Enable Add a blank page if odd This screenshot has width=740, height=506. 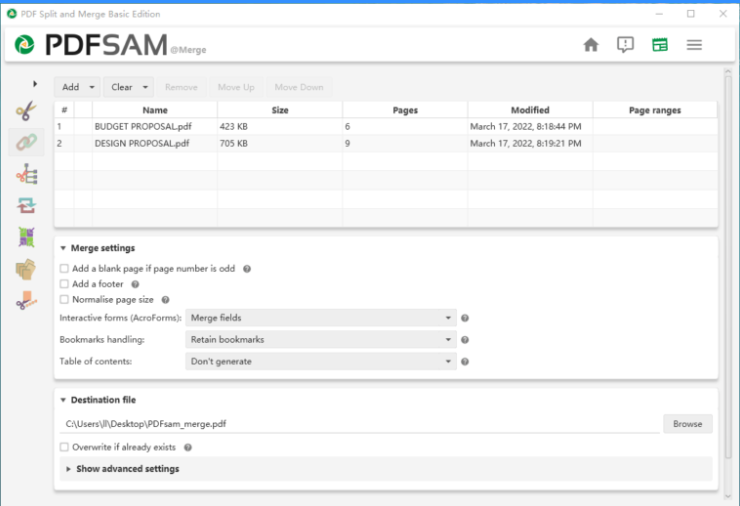pos(64,269)
